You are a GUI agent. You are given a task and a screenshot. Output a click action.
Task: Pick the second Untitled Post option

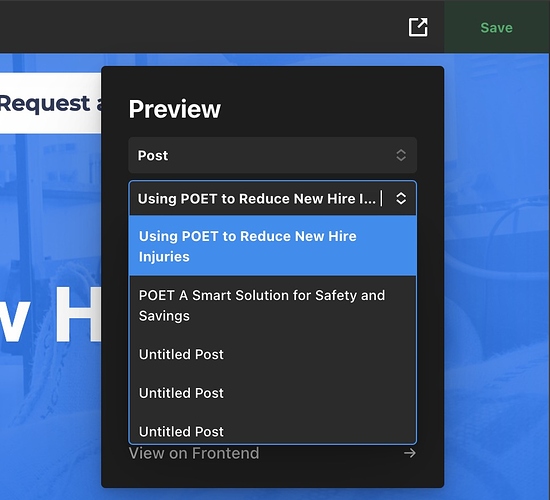(273, 393)
